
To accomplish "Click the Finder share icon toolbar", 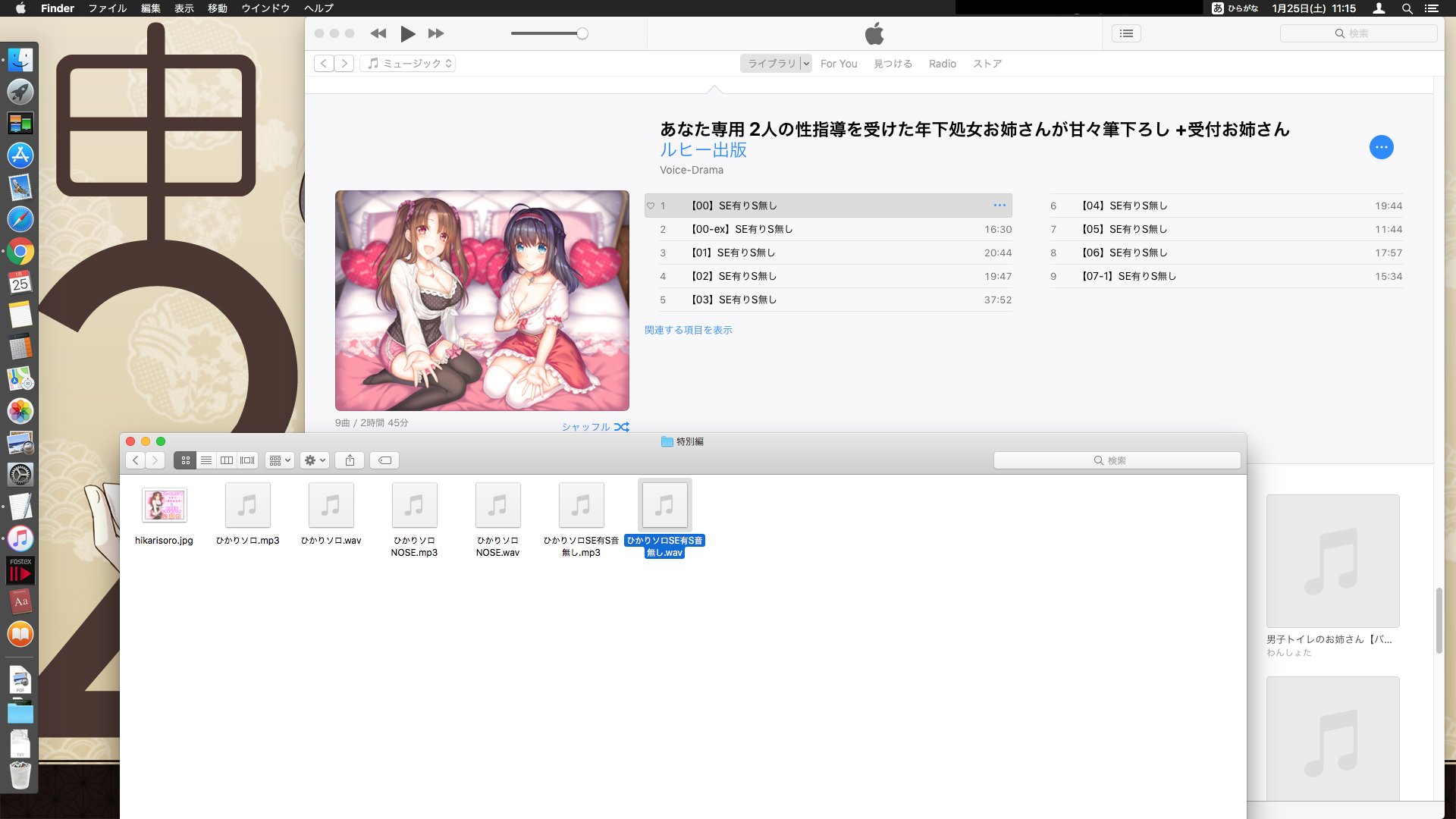I will [x=350, y=460].
